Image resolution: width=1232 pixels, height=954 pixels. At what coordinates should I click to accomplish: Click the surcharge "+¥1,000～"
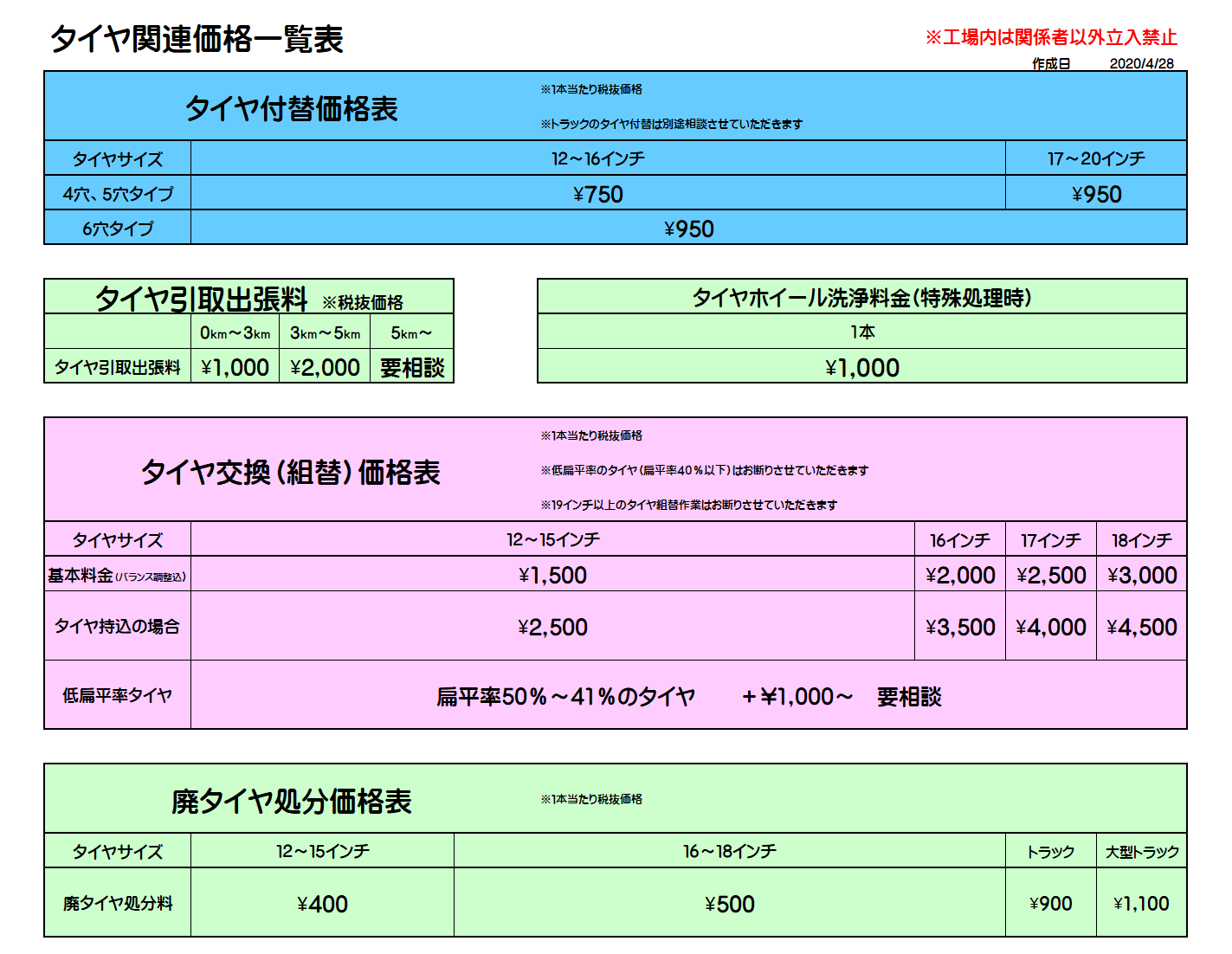[797, 697]
